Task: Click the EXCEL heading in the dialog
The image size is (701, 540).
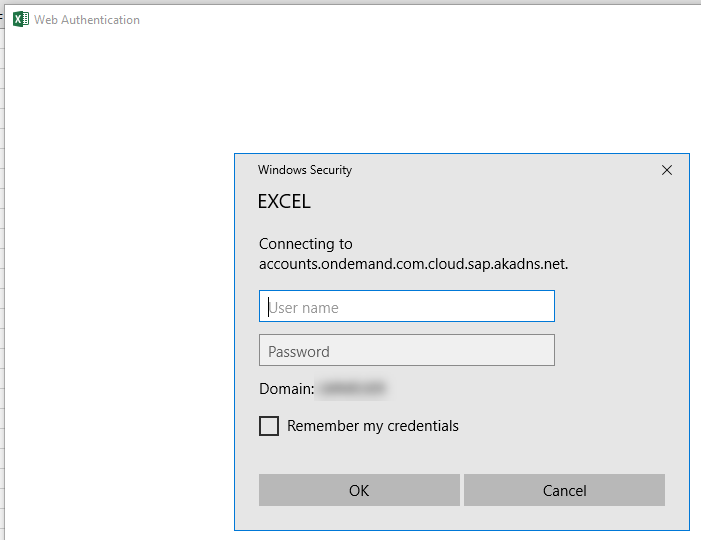Action: click(284, 201)
